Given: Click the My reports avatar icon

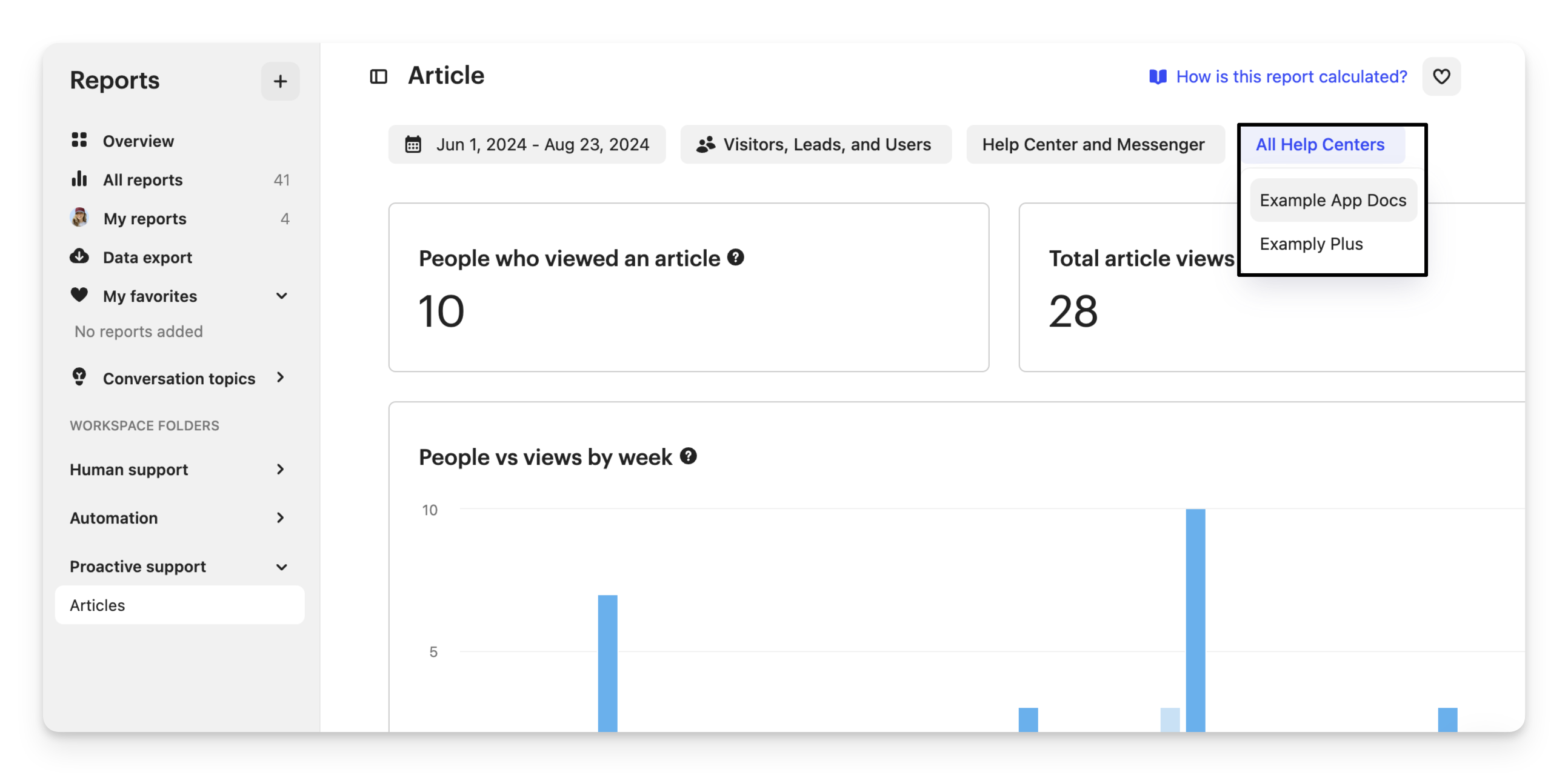Looking at the screenshot, I should [79, 218].
